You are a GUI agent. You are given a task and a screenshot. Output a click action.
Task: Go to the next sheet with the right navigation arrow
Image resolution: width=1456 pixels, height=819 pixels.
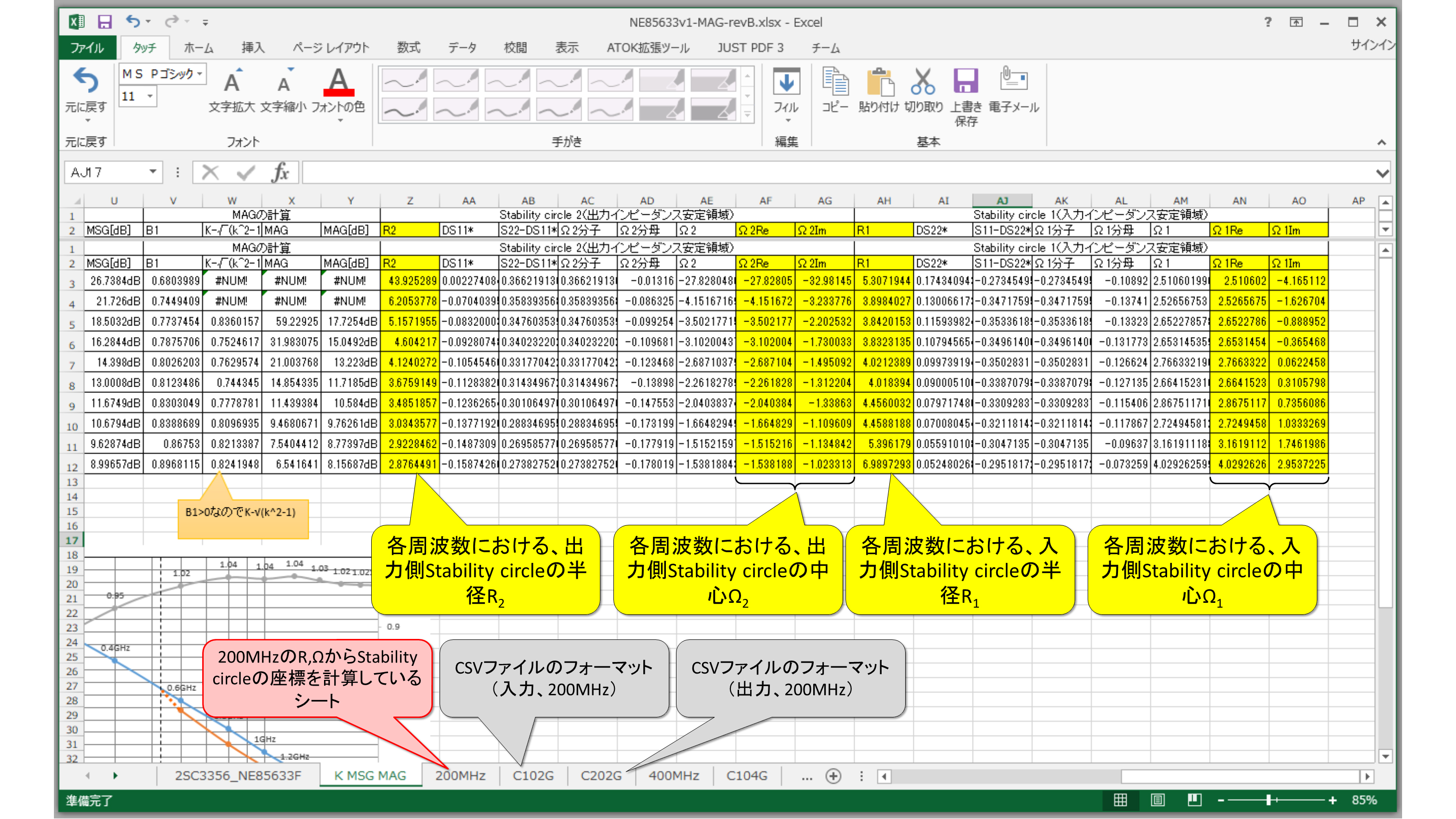click(115, 776)
